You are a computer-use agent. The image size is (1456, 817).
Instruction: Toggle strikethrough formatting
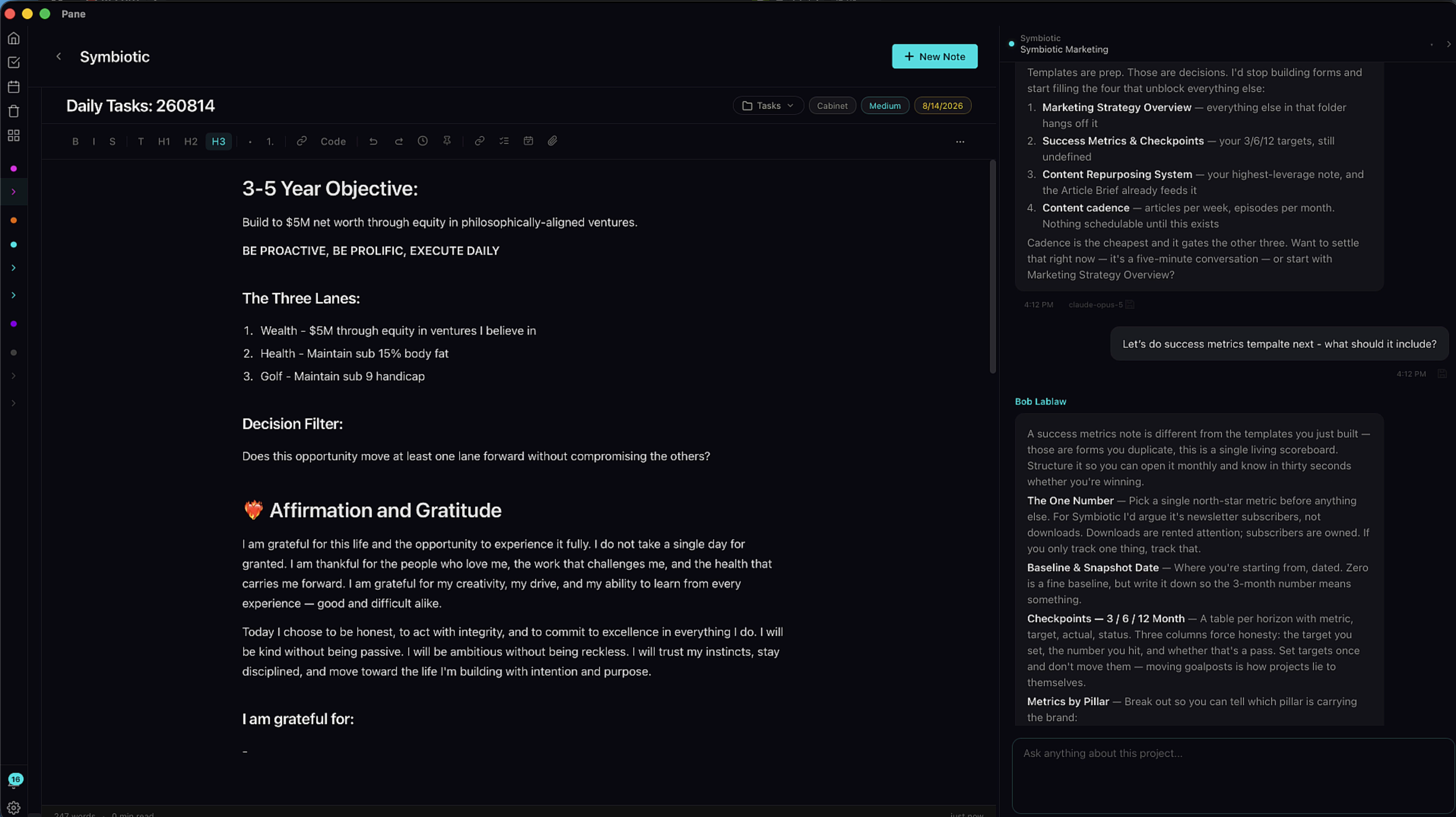[113, 141]
